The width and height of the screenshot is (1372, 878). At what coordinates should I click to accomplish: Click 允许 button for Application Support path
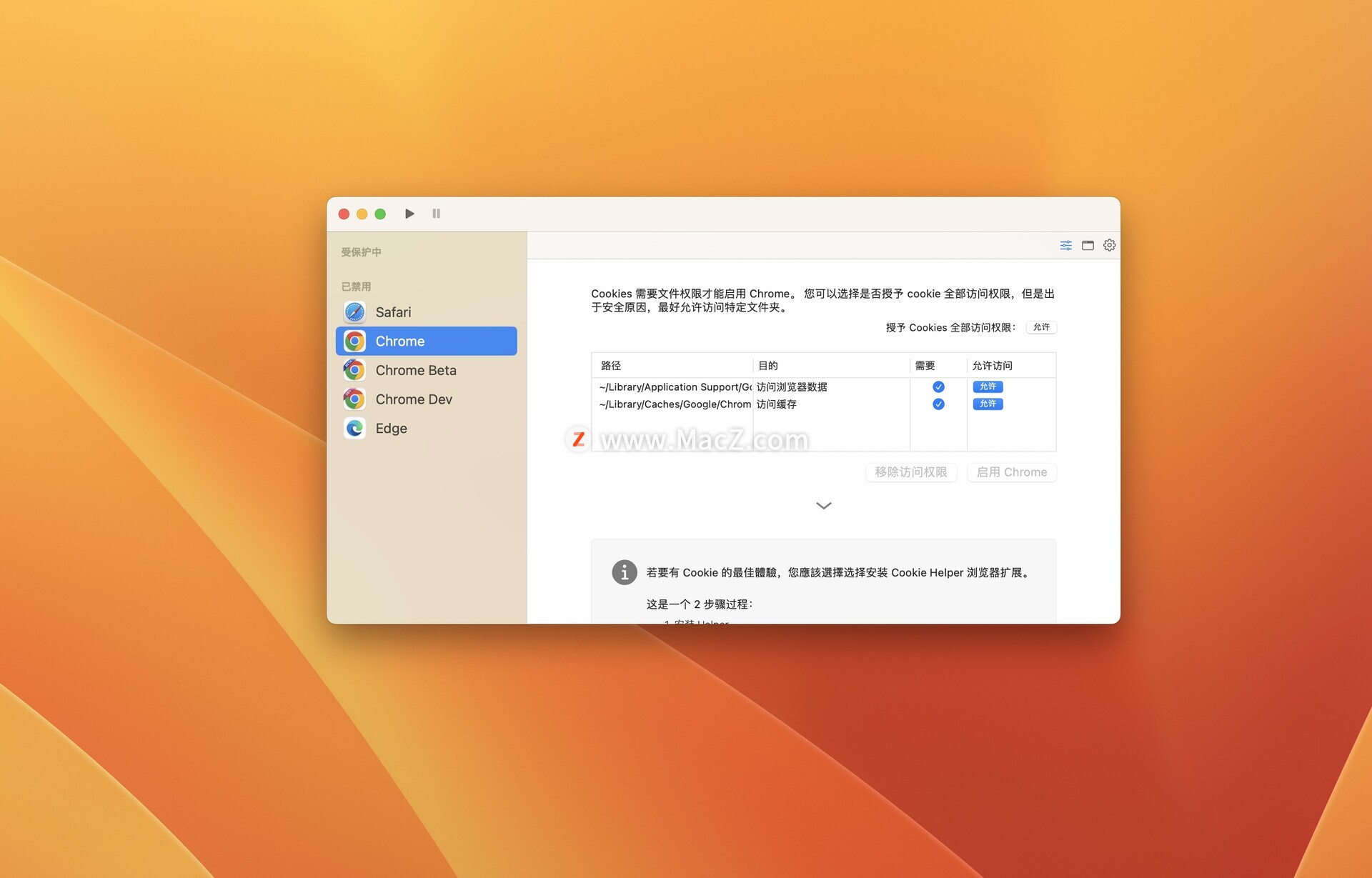tap(988, 386)
